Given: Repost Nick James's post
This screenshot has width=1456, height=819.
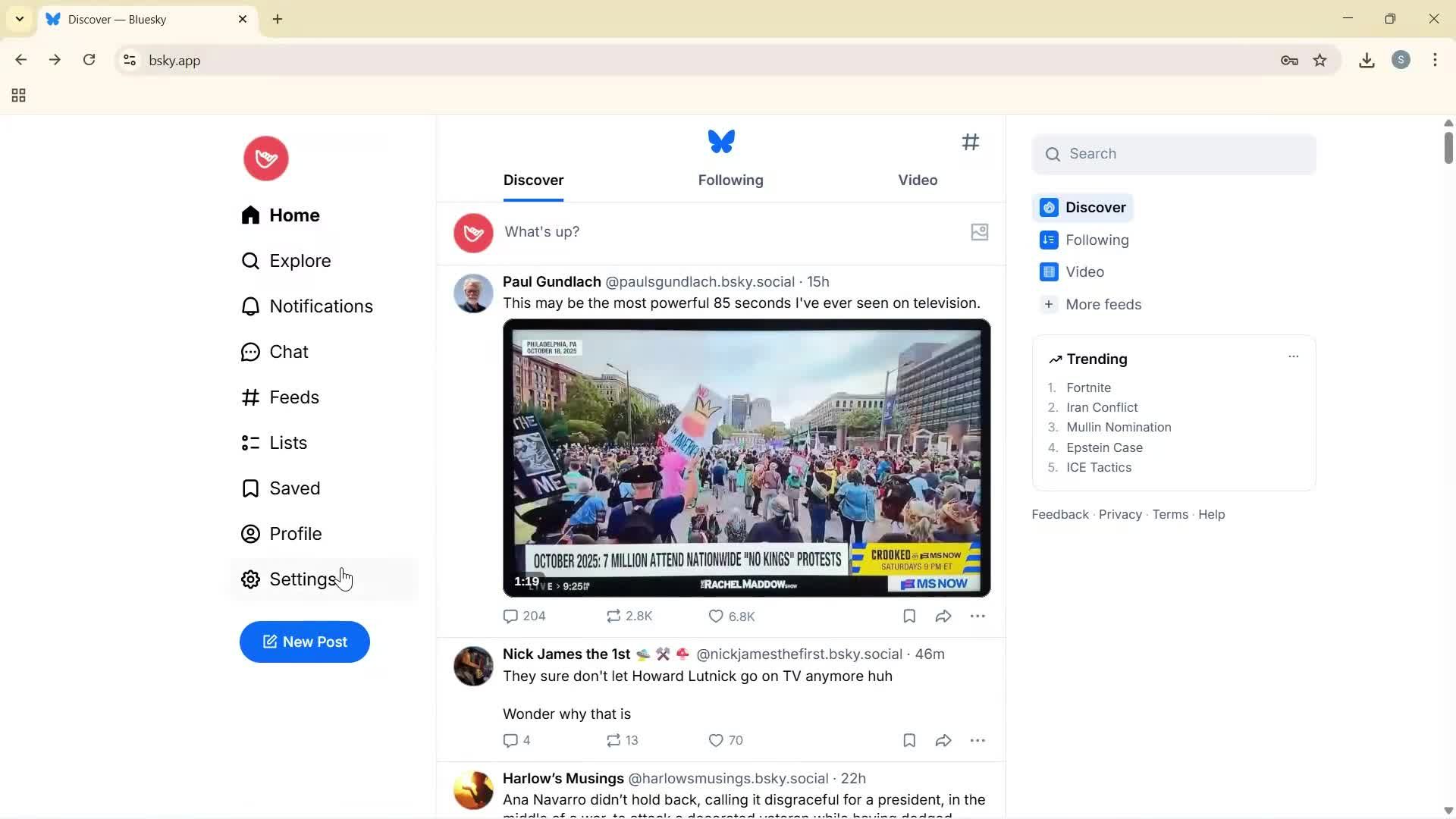Looking at the screenshot, I should click(615, 740).
